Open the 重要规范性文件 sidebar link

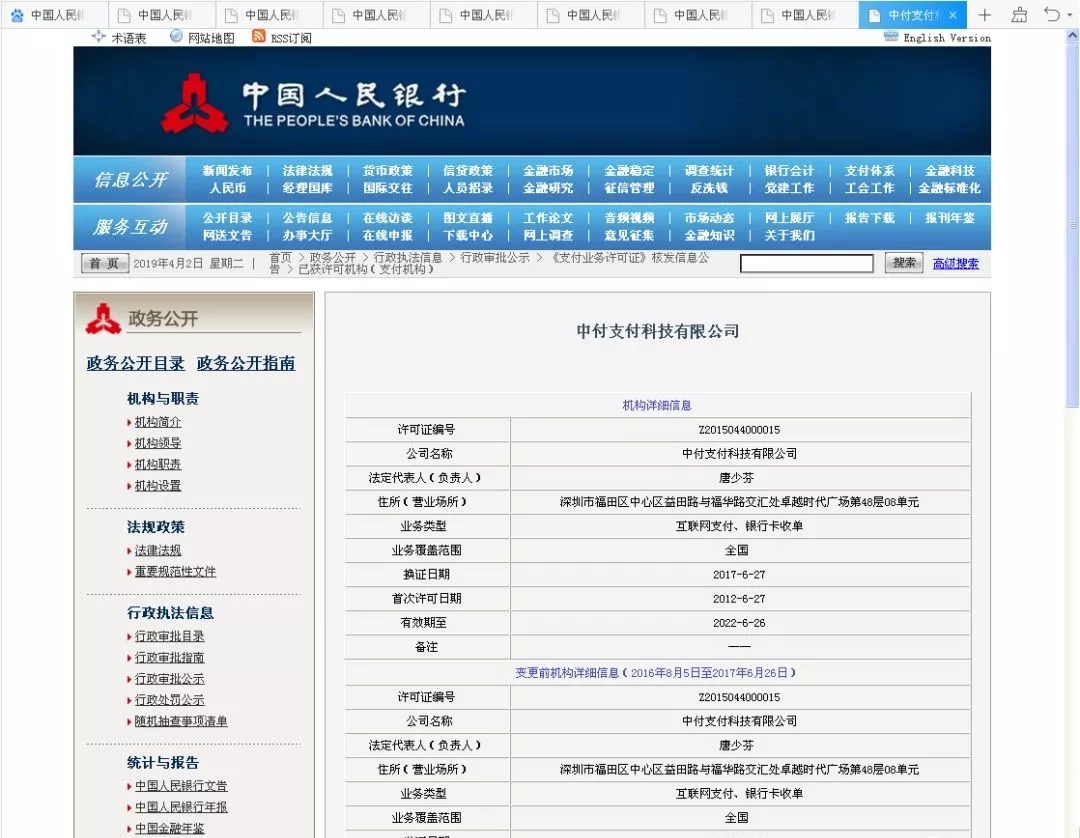point(175,572)
